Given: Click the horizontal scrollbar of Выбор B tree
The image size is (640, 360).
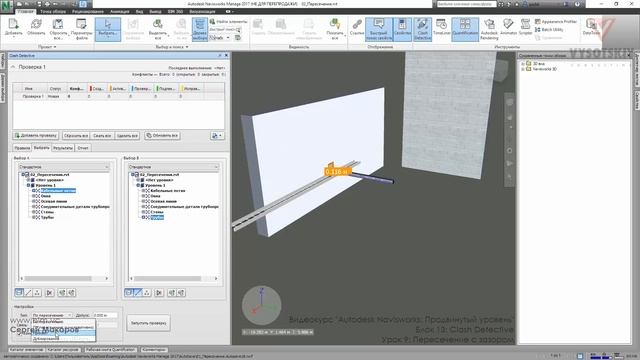Looking at the screenshot, I should pos(173,278).
